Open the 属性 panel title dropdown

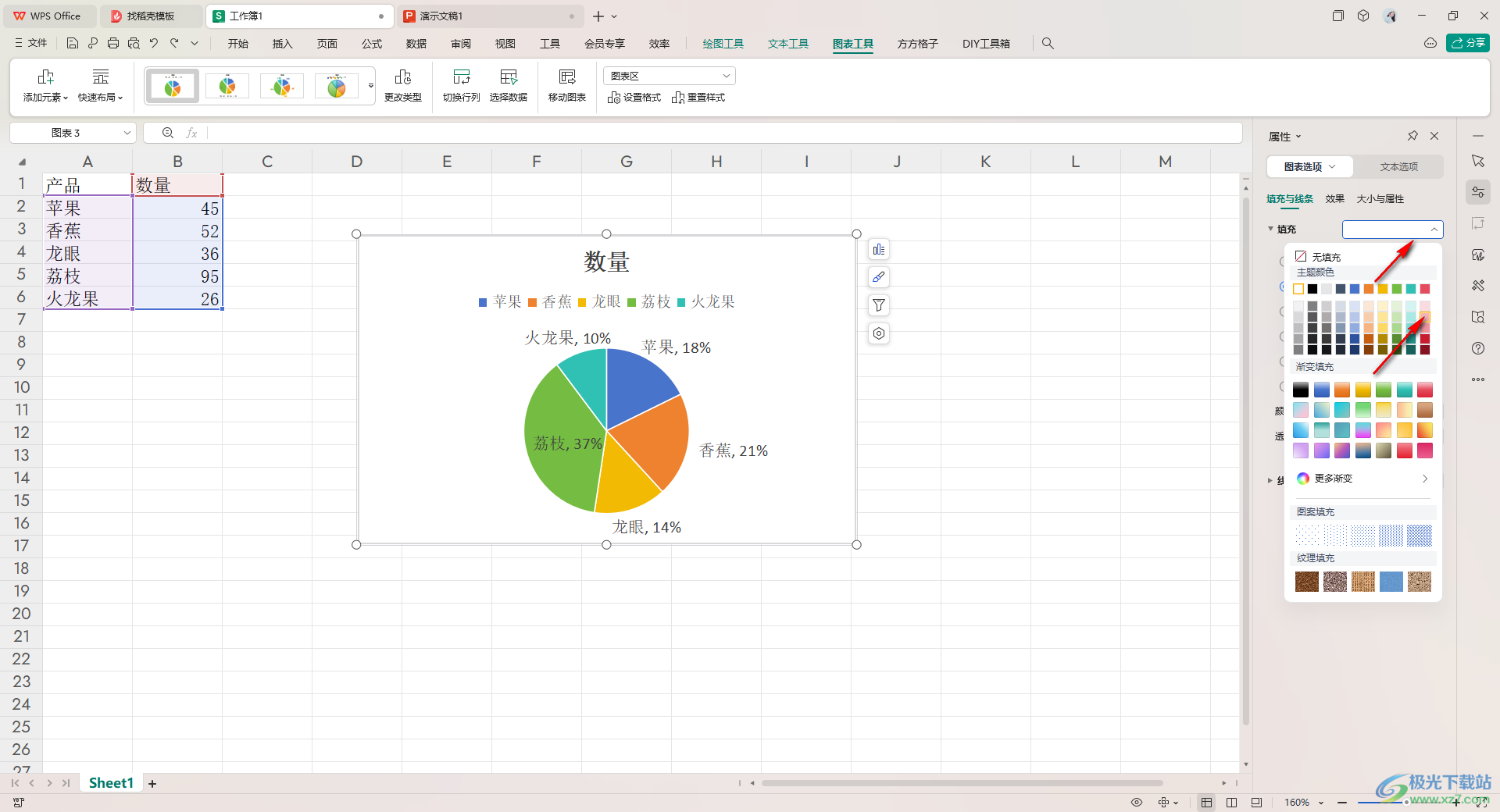pos(1285,137)
